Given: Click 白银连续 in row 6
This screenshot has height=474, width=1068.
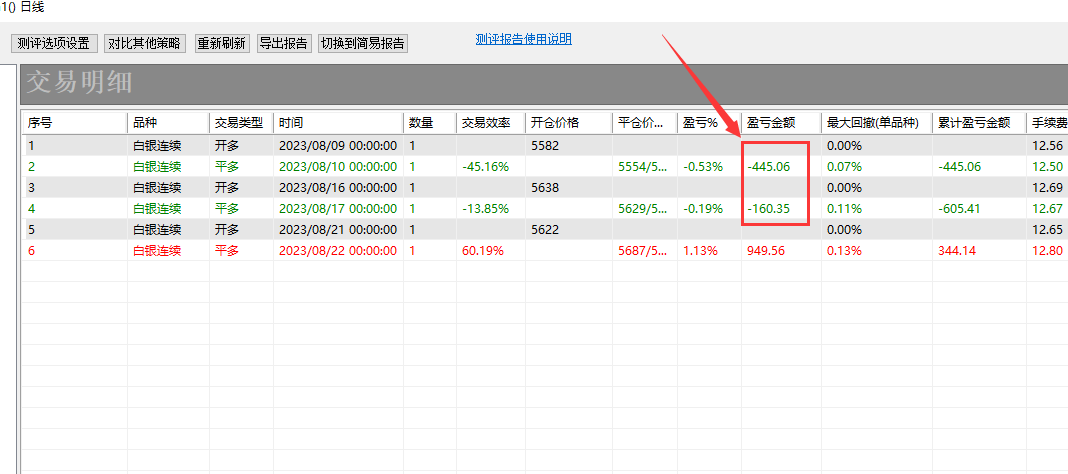Looking at the screenshot, I should click(x=157, y=251).
